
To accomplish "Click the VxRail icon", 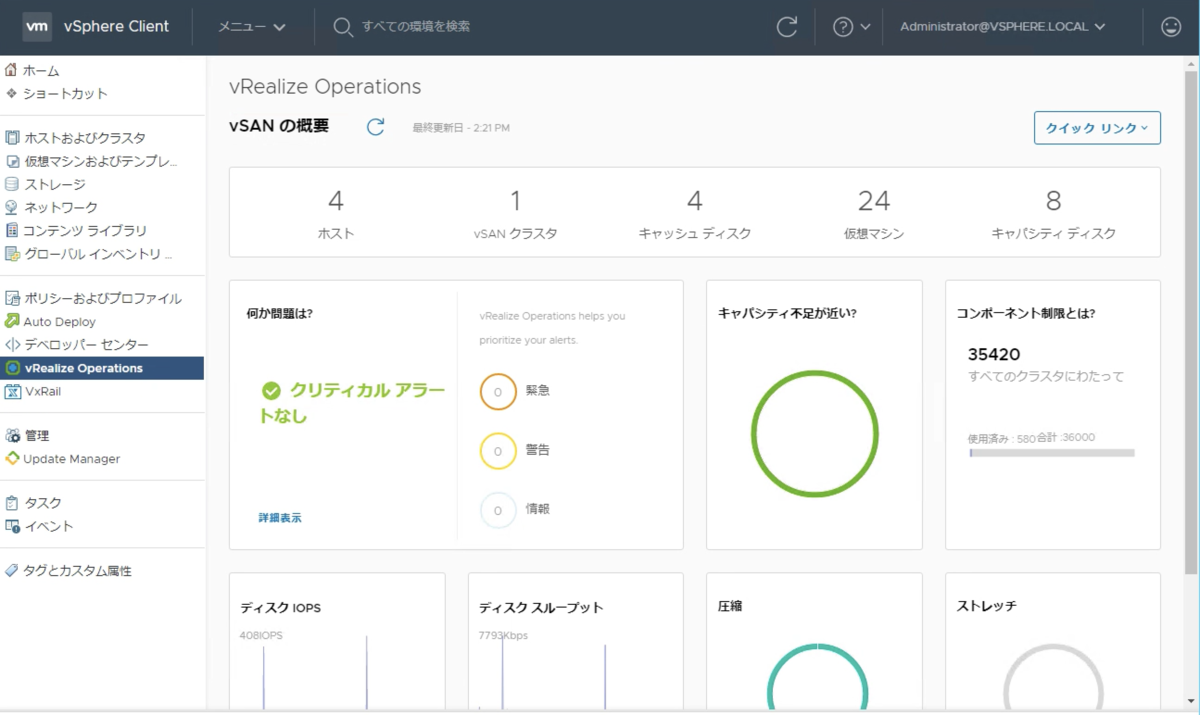I will [x=12, y=391].
